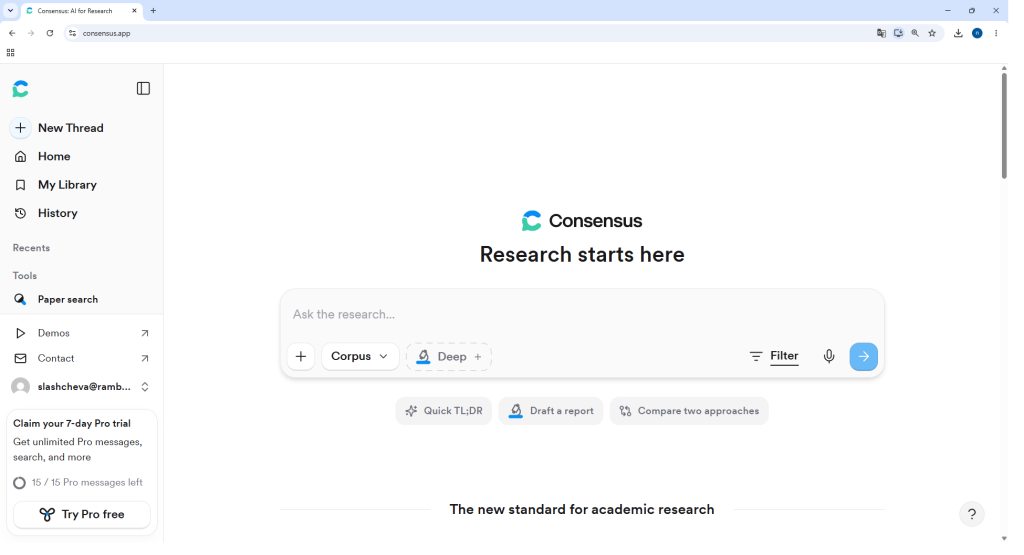The image size is (1024, 555).
Task: Open browser downloads
Action: tap(958, 33)
